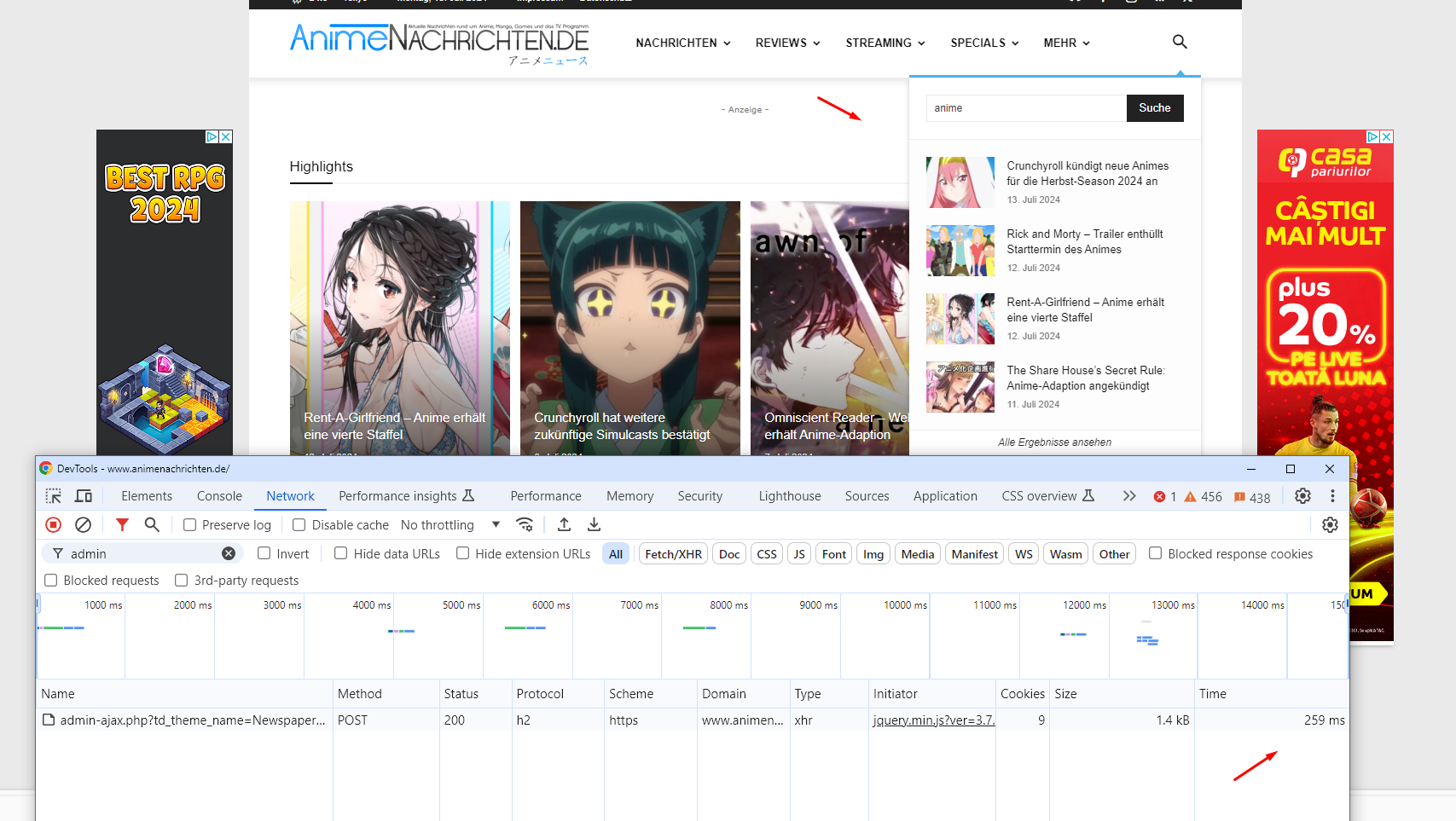Open DevTools three-dot customize menu
1456x821 pixels.
click(x=1332, y=496)
